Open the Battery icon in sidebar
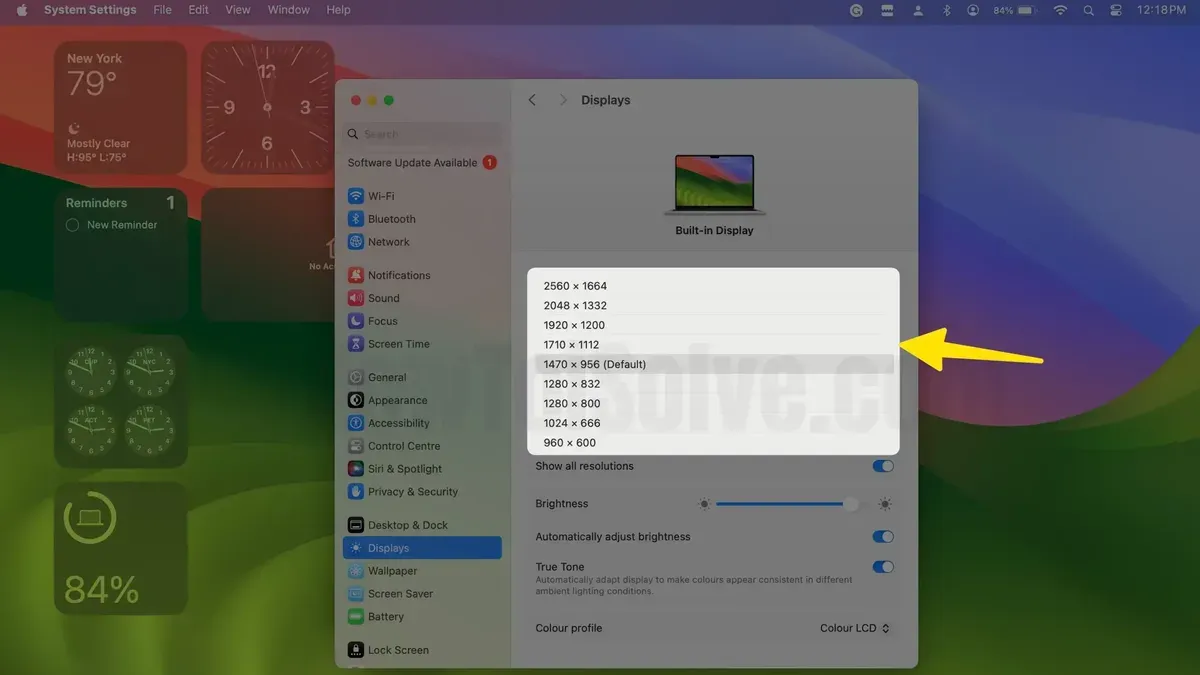1200x675 pixels. [355, 617]
